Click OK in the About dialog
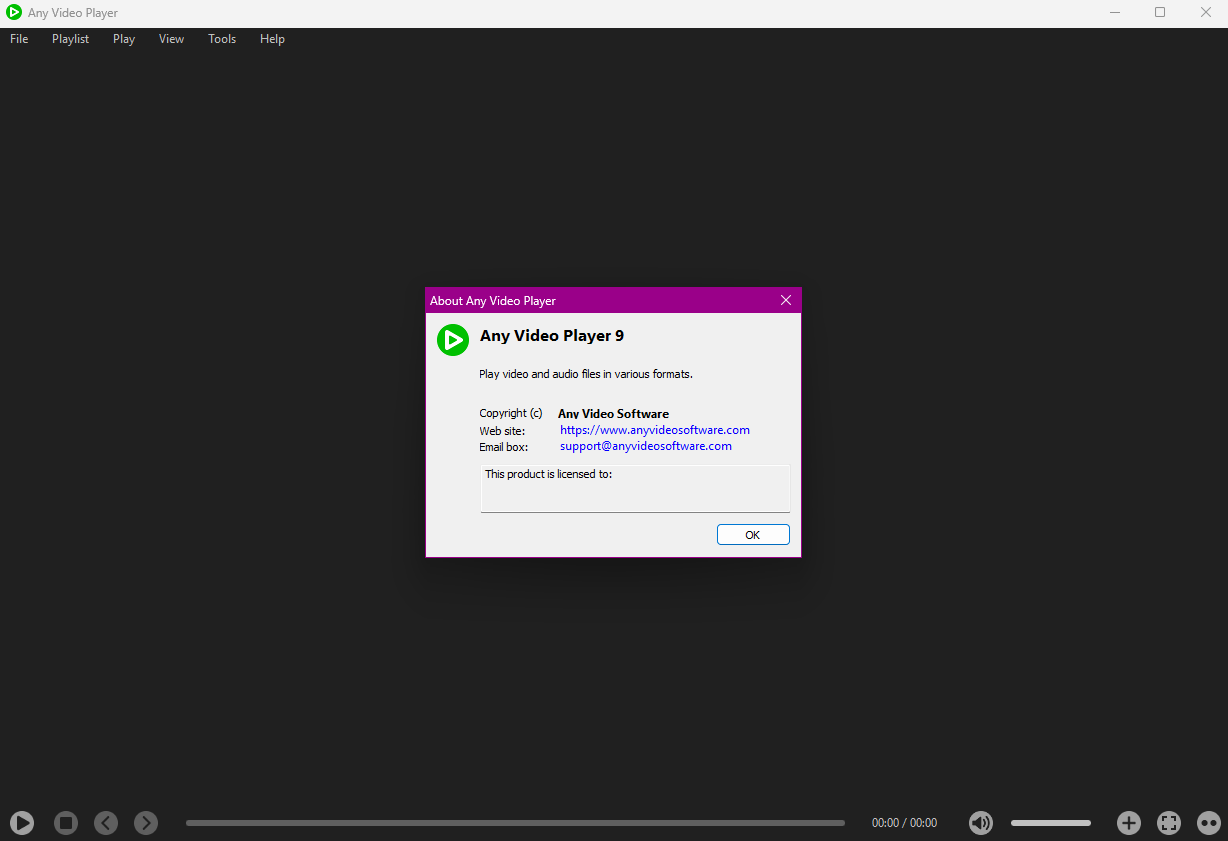1228x841 pixels. [753, 535]
